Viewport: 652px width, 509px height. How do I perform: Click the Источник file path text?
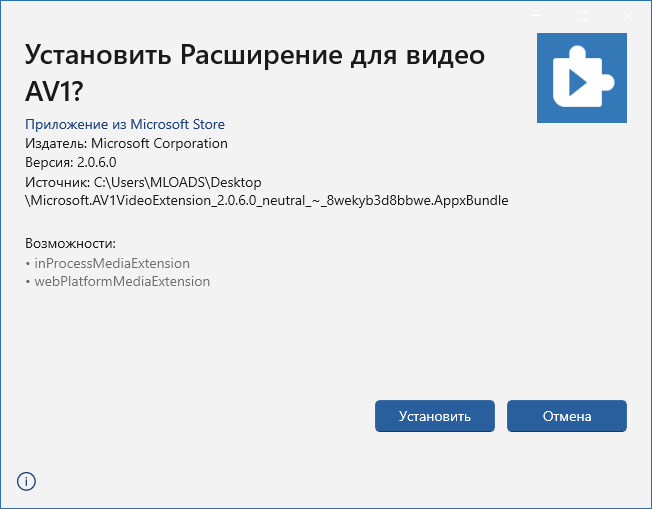click(267, 191)
